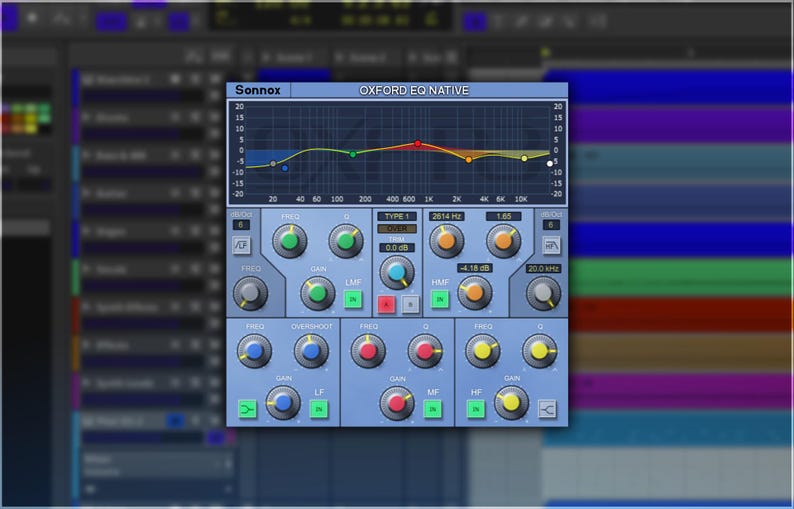Select the grey low filter node on graph
This screenshot has width=794, height=509.
click(273, 164)
